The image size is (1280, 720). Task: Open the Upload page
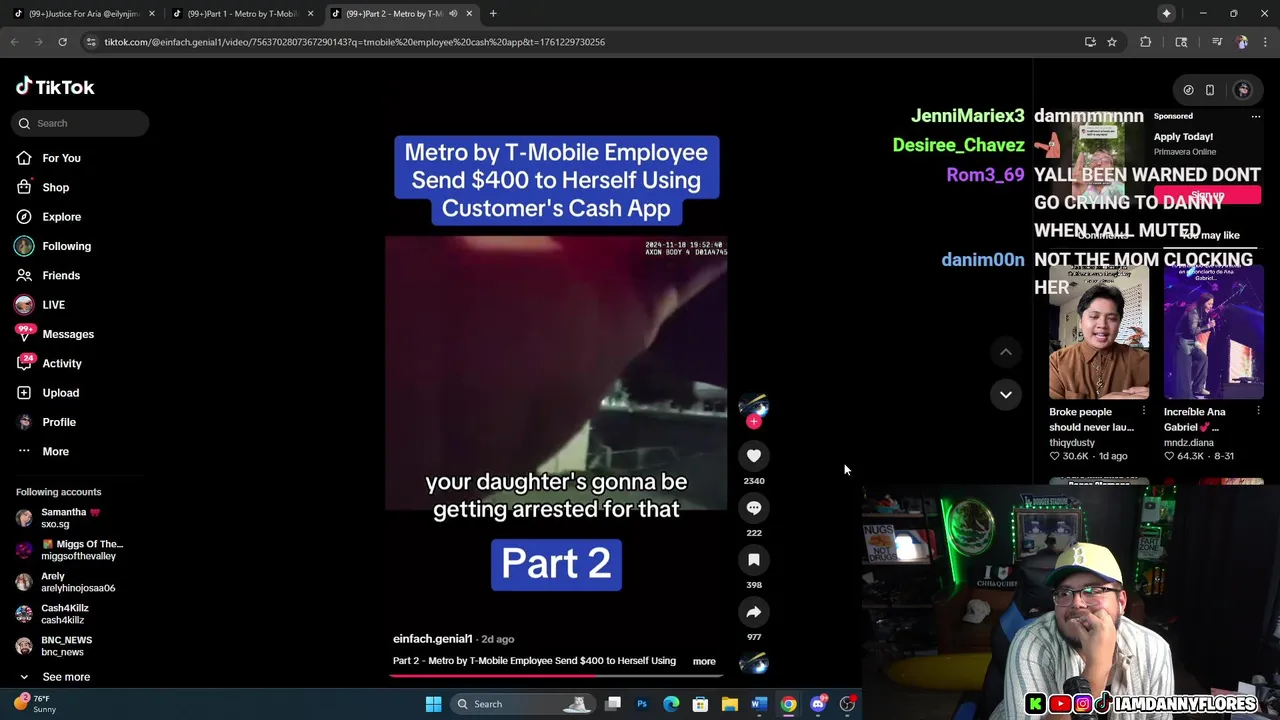(x=60, y=393)
